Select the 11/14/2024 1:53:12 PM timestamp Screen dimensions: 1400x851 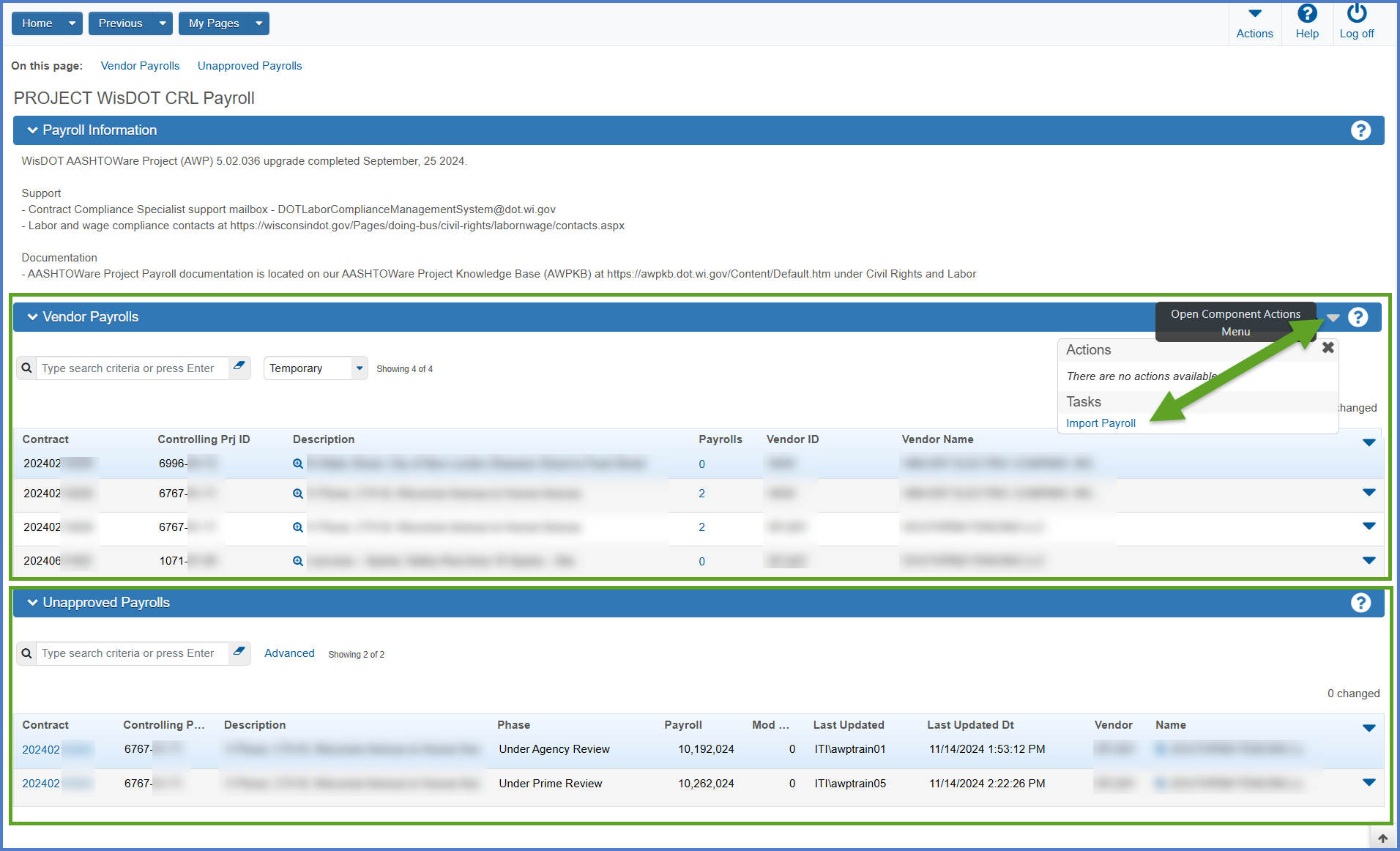tap(987, 749)
